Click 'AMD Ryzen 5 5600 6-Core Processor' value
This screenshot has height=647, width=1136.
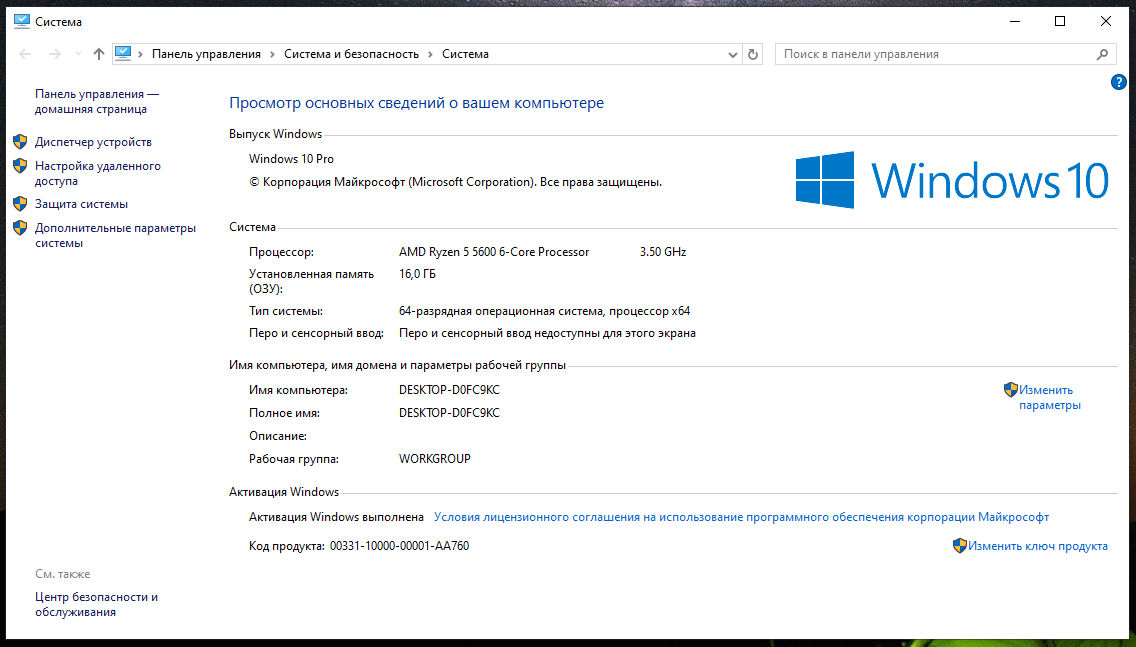(x=494, y=252)
